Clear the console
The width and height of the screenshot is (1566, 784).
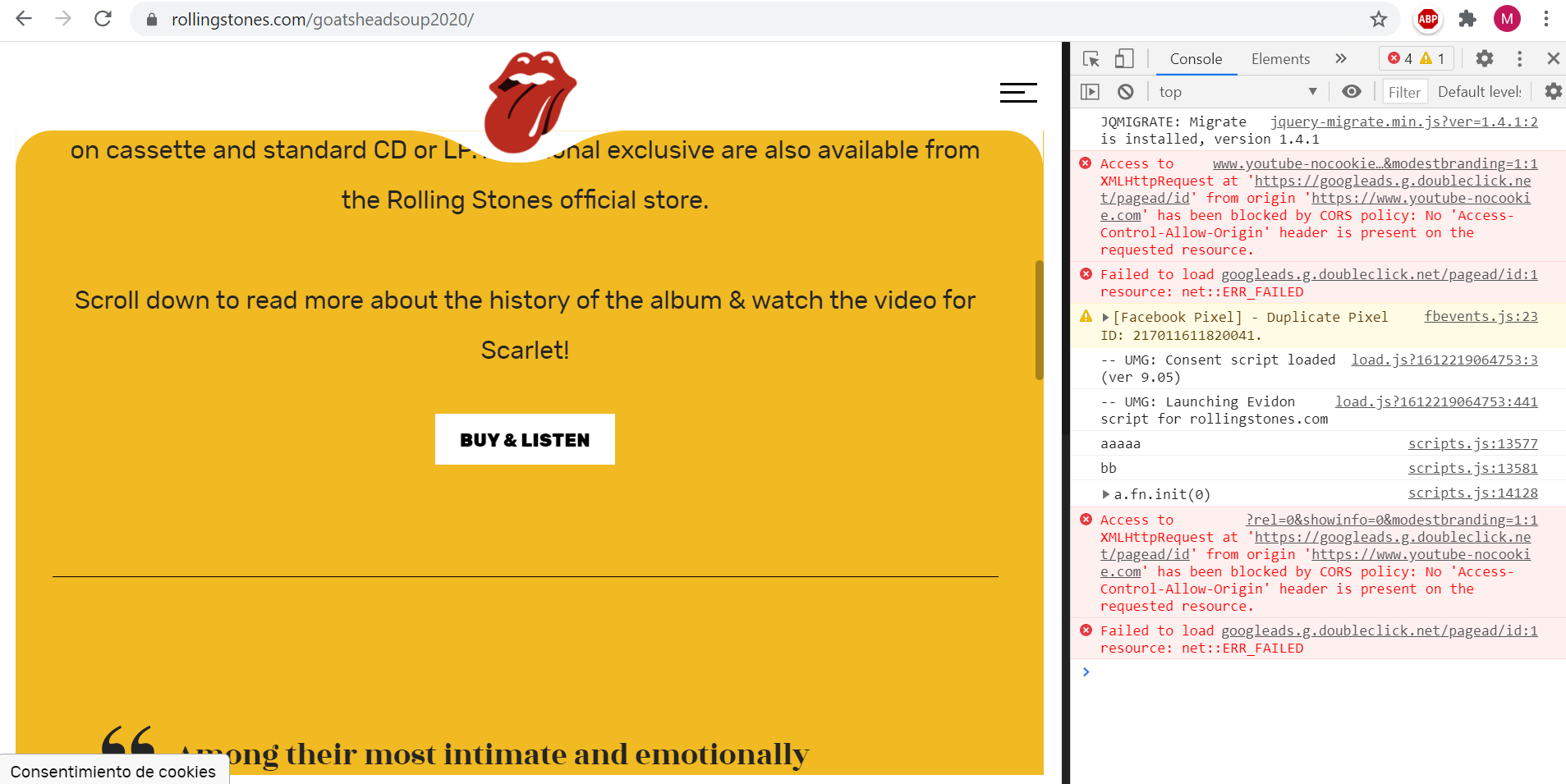pos(1126,92)
